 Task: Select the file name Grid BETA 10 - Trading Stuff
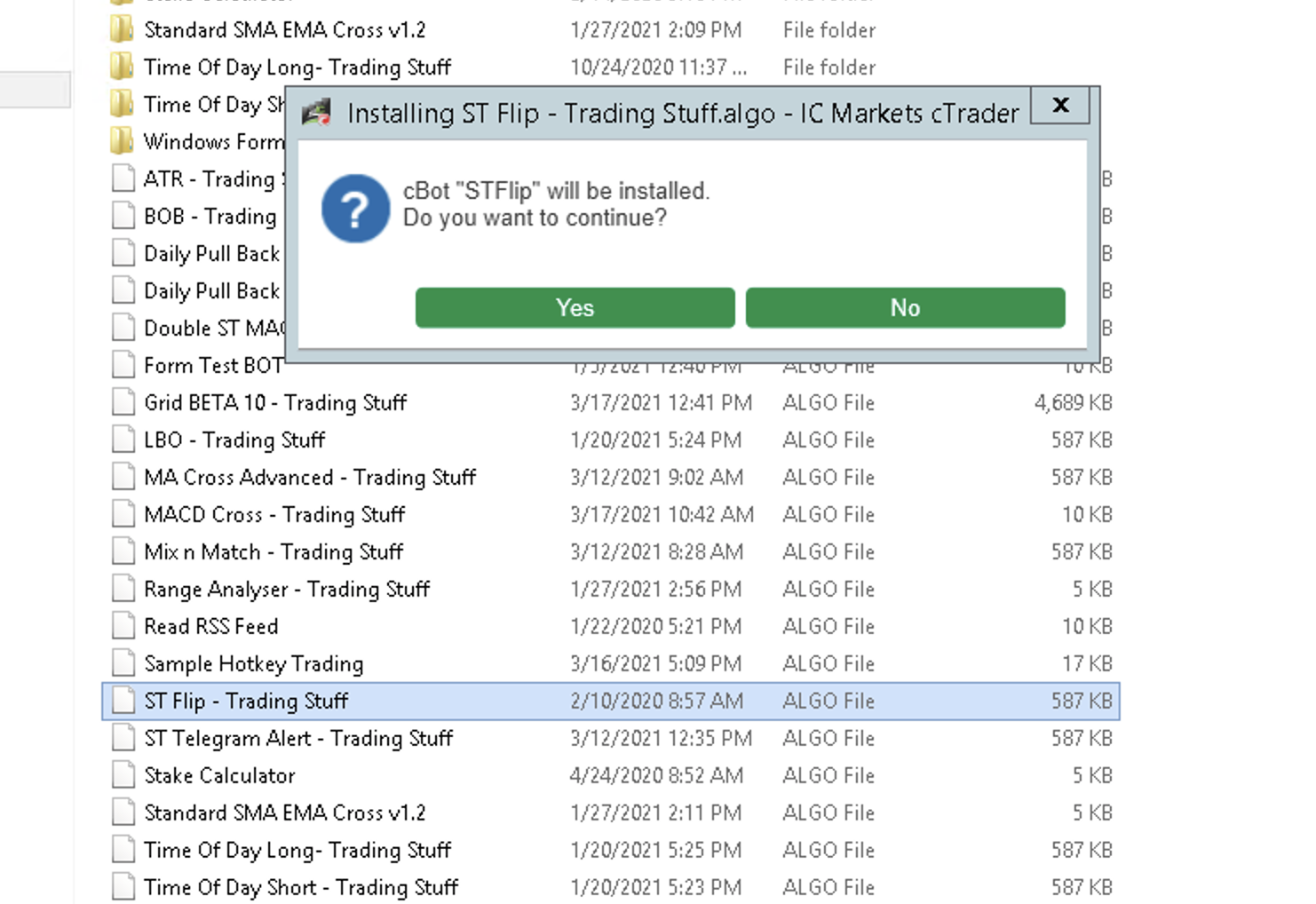click(275, 403)
